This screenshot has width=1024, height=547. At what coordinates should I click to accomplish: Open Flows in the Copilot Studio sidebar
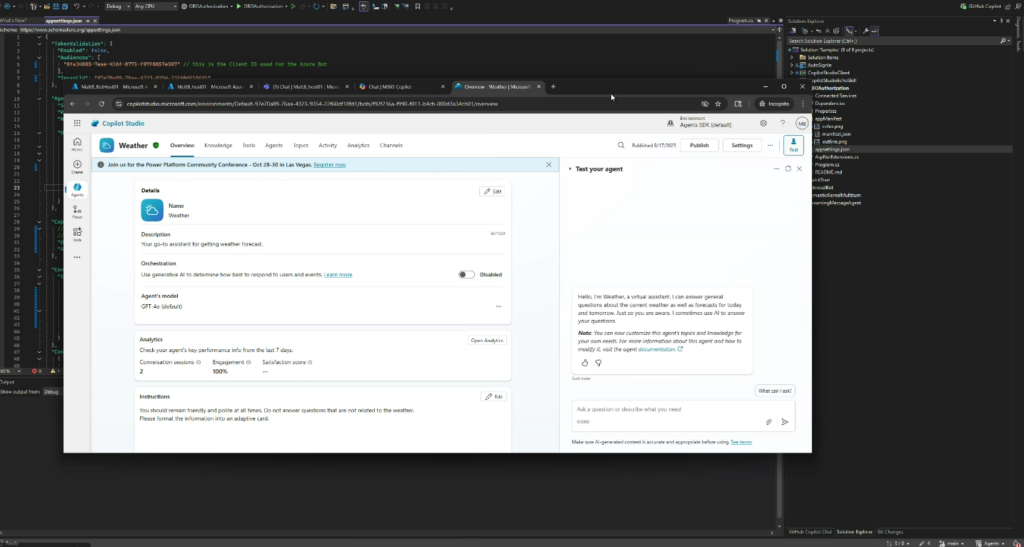click(77, 212)
